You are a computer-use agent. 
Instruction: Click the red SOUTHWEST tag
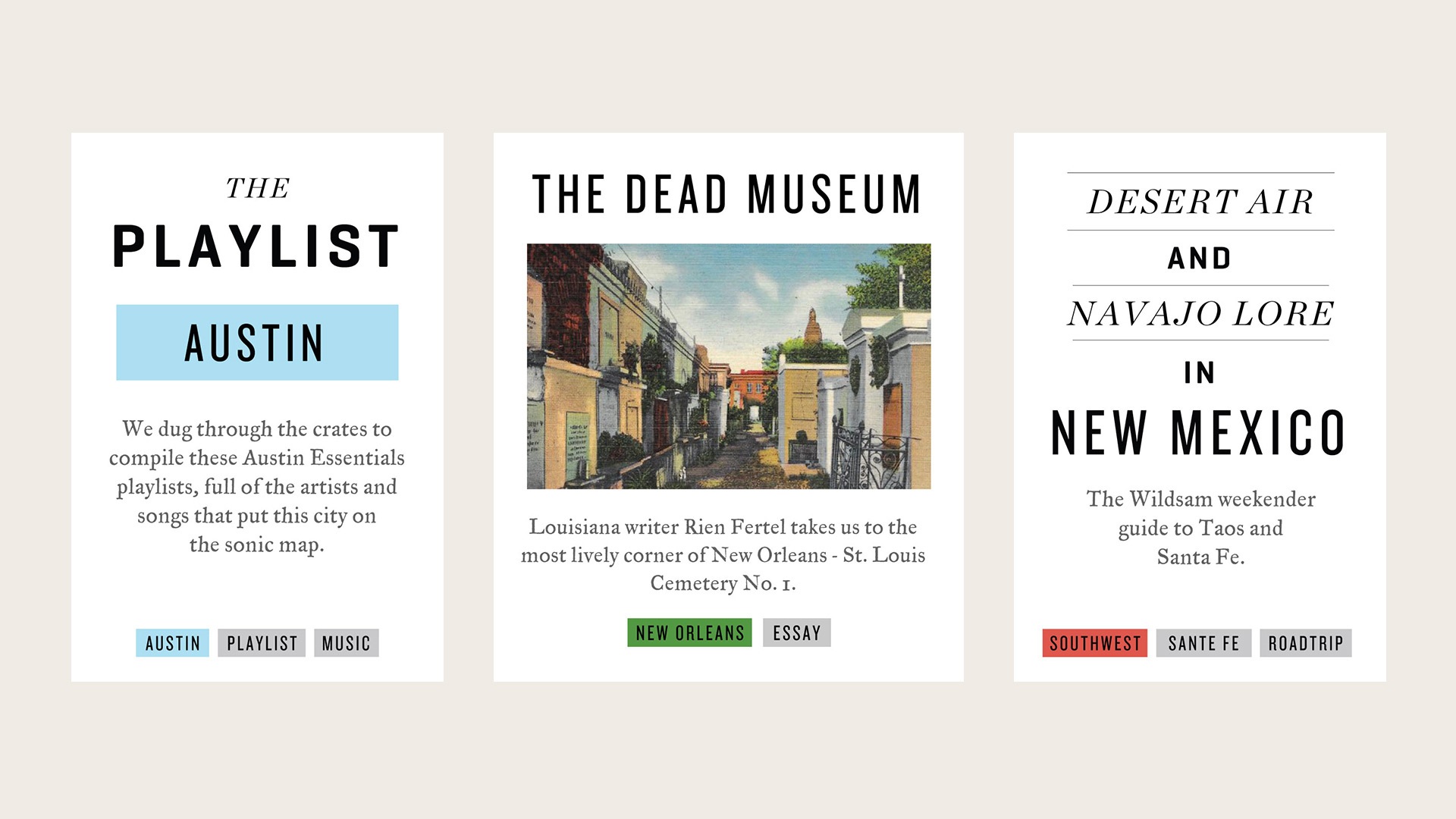pos(1094,643)
